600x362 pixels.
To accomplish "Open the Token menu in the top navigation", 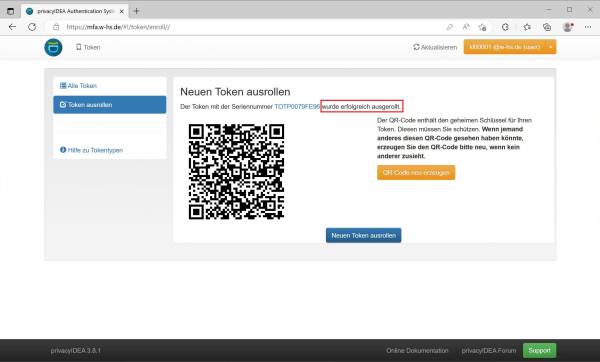I will tap(88, 47).
